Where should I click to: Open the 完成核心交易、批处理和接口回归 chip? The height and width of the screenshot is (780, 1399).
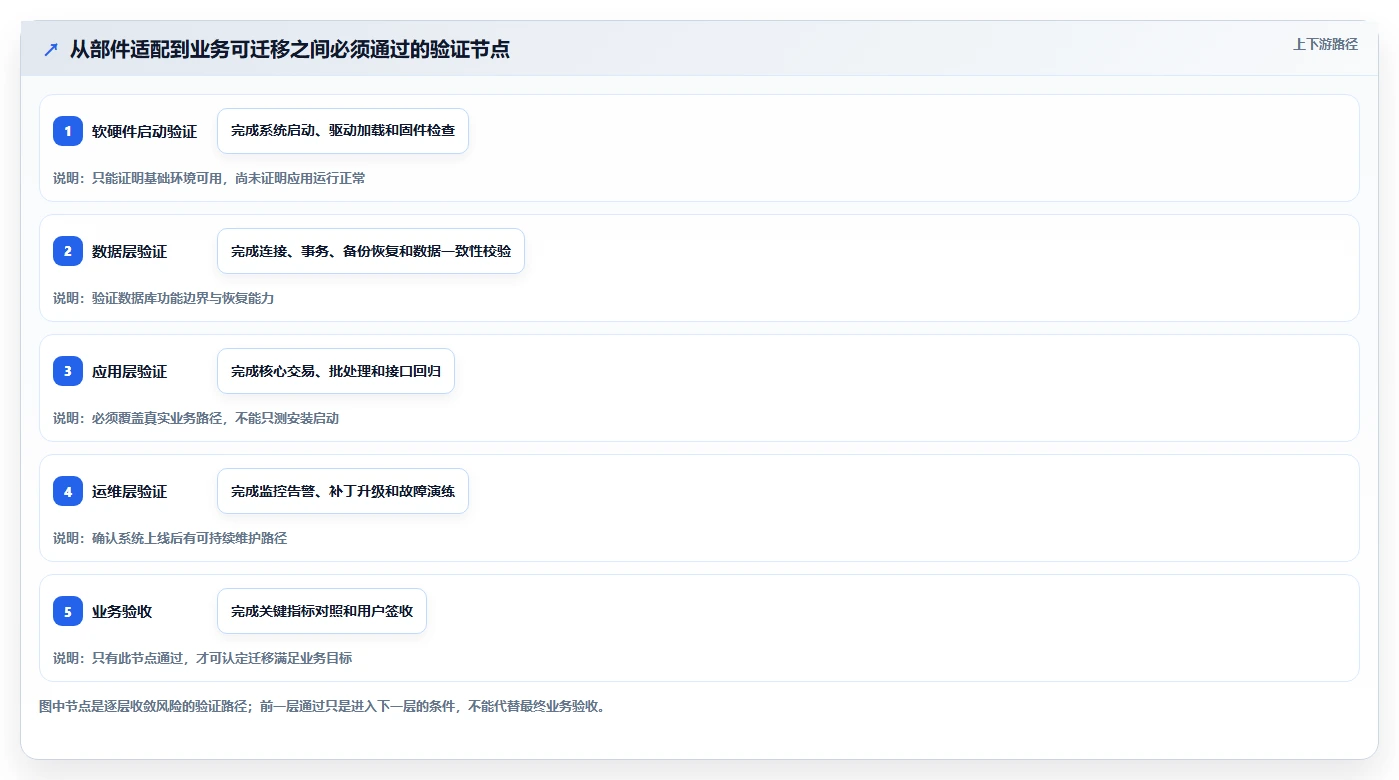336,371
